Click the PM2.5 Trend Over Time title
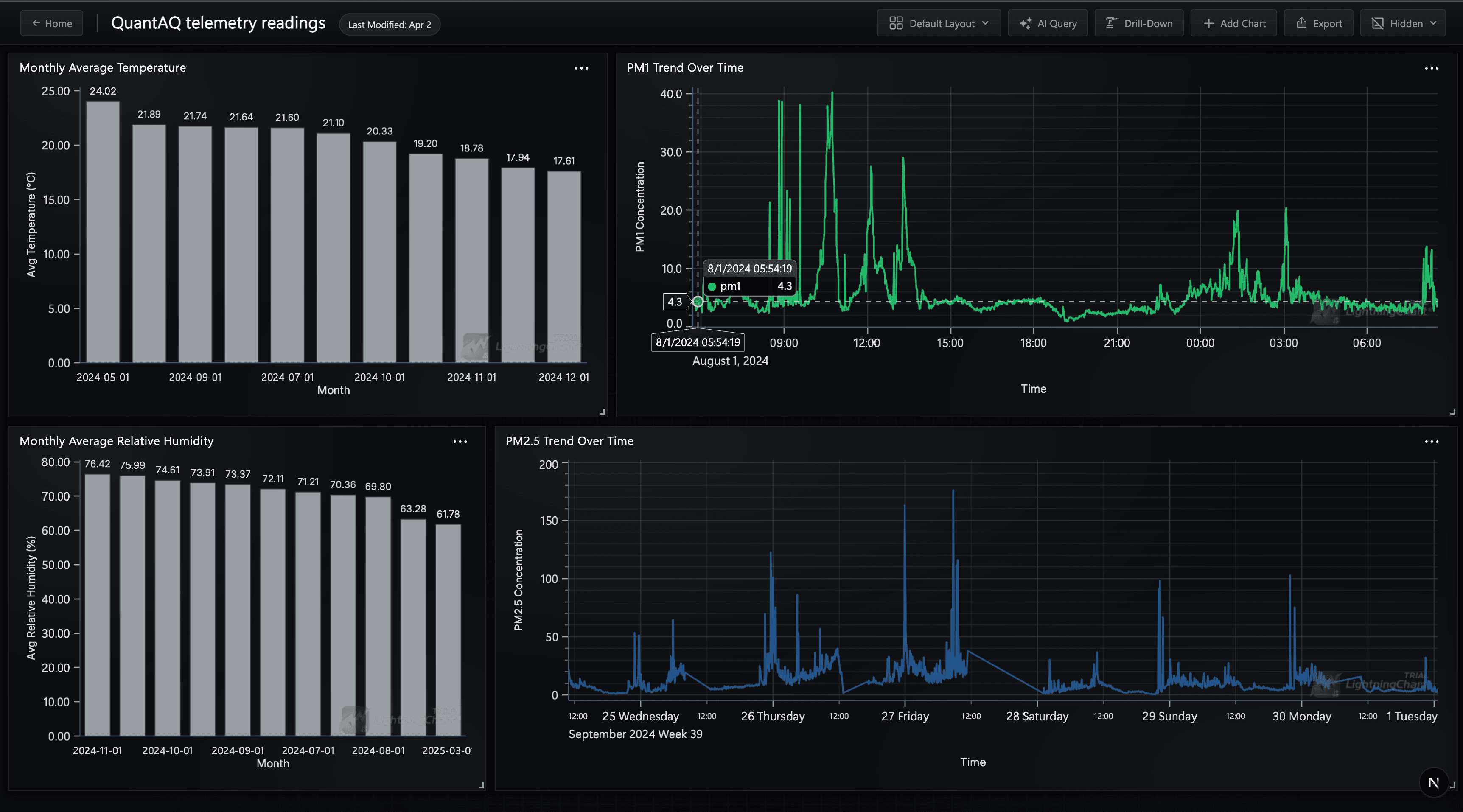The image size is (1463, 812). (x=570, y=441)
